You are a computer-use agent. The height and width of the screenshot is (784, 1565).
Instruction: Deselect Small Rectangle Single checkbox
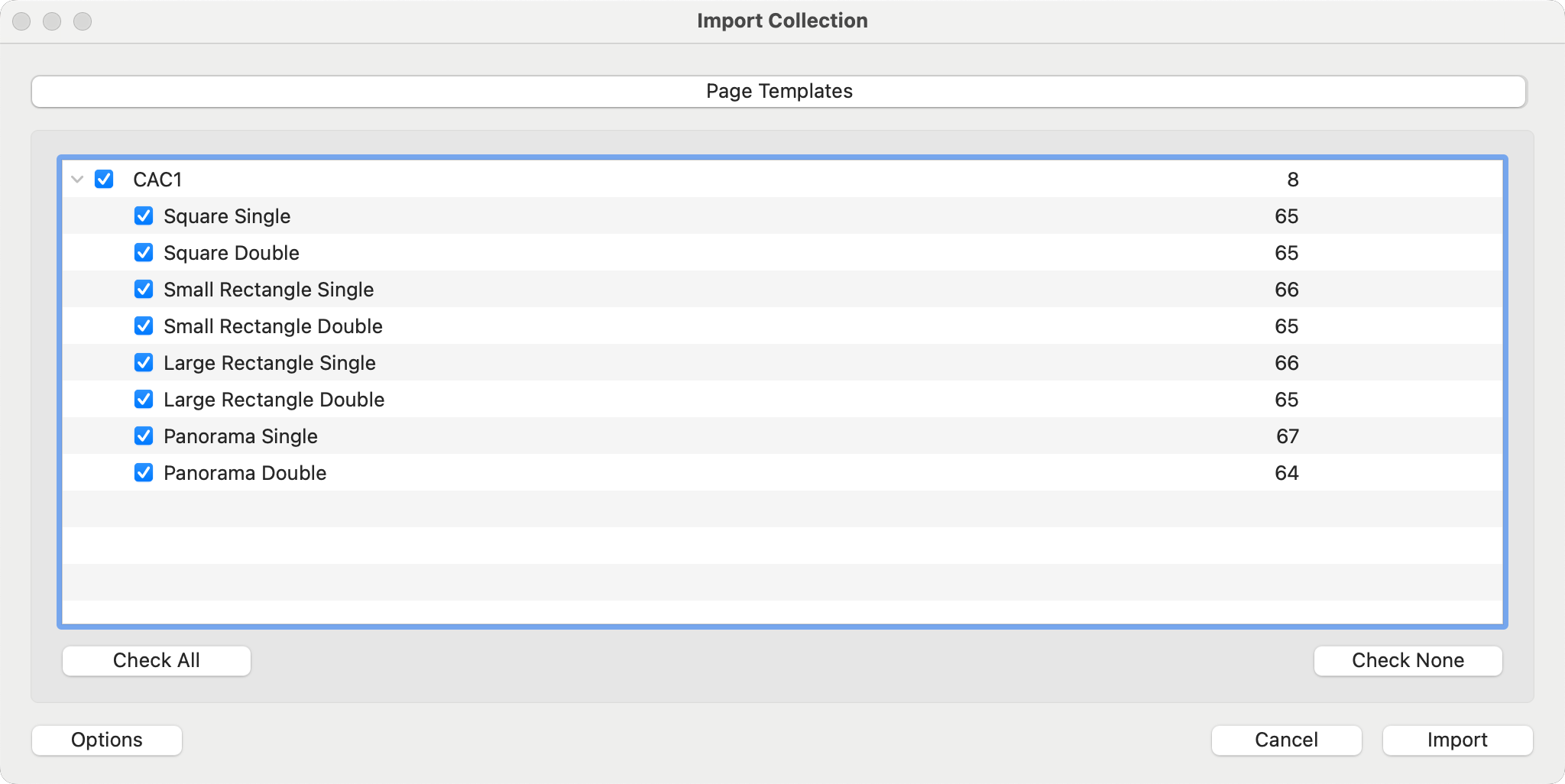[144, 290]
